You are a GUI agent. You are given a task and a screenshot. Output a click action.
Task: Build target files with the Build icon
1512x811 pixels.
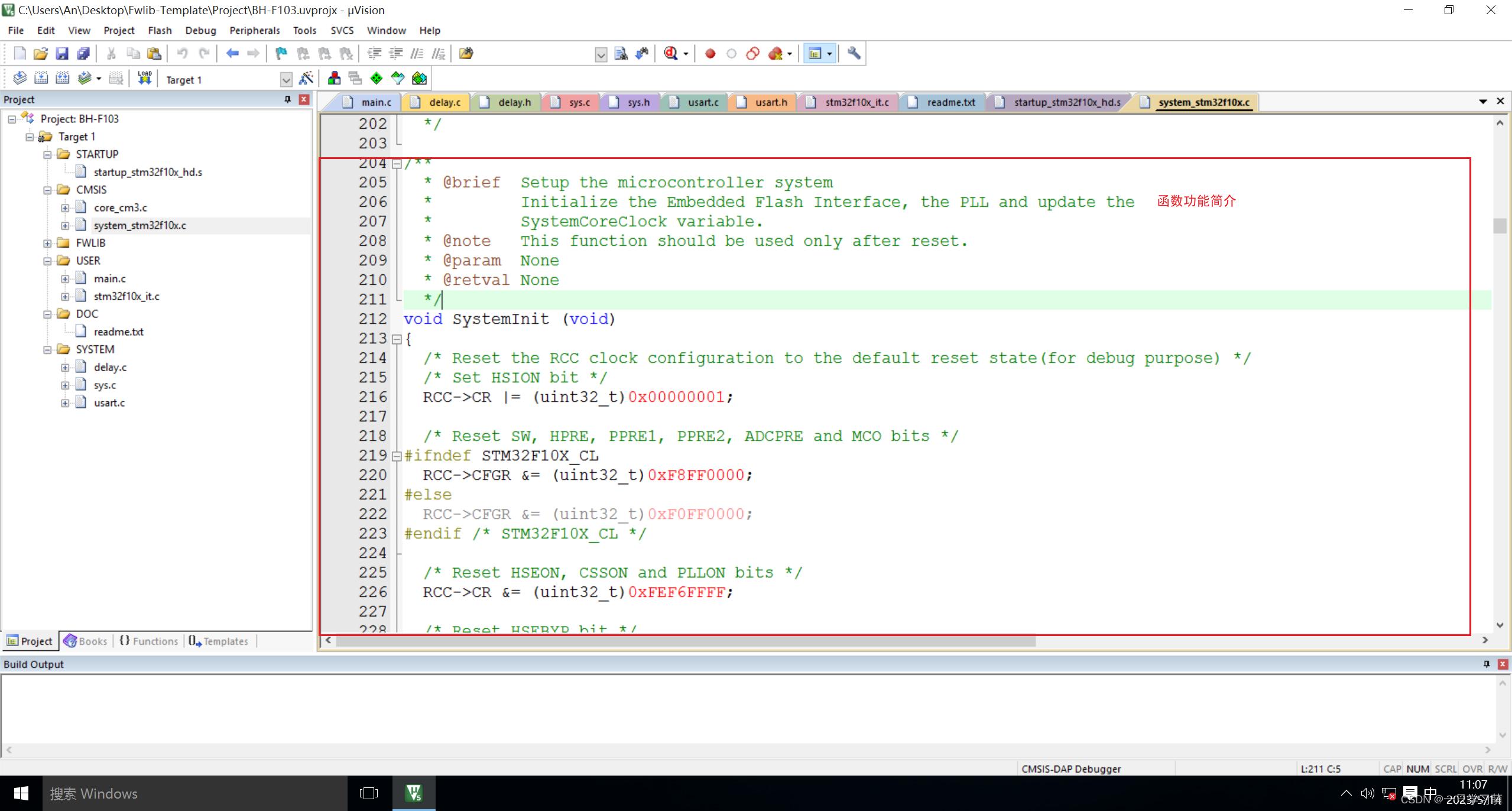[x=41, y=79]
